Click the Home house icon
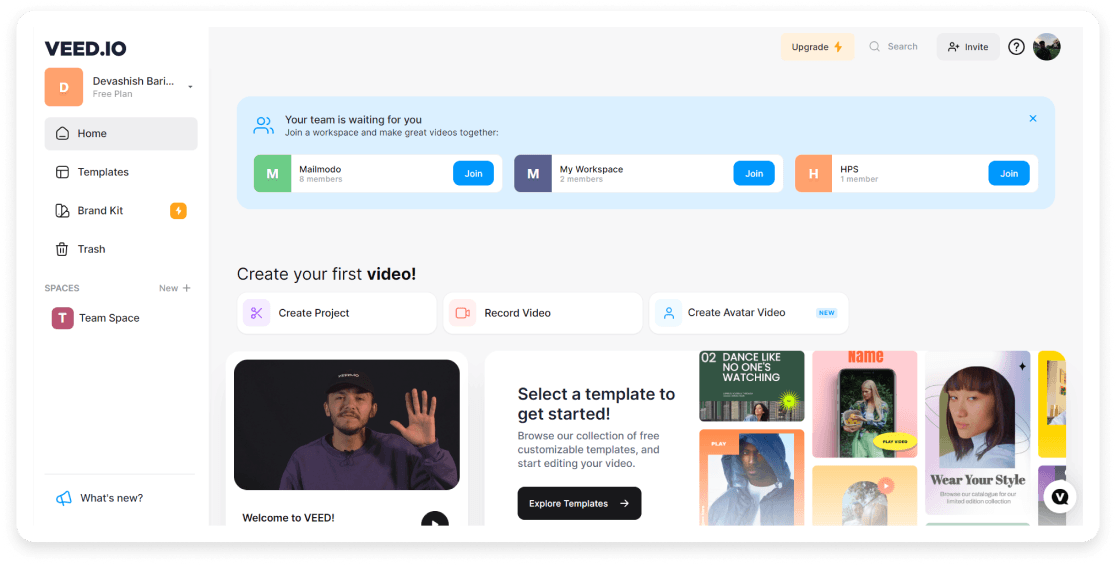 [x=62, y=134]
